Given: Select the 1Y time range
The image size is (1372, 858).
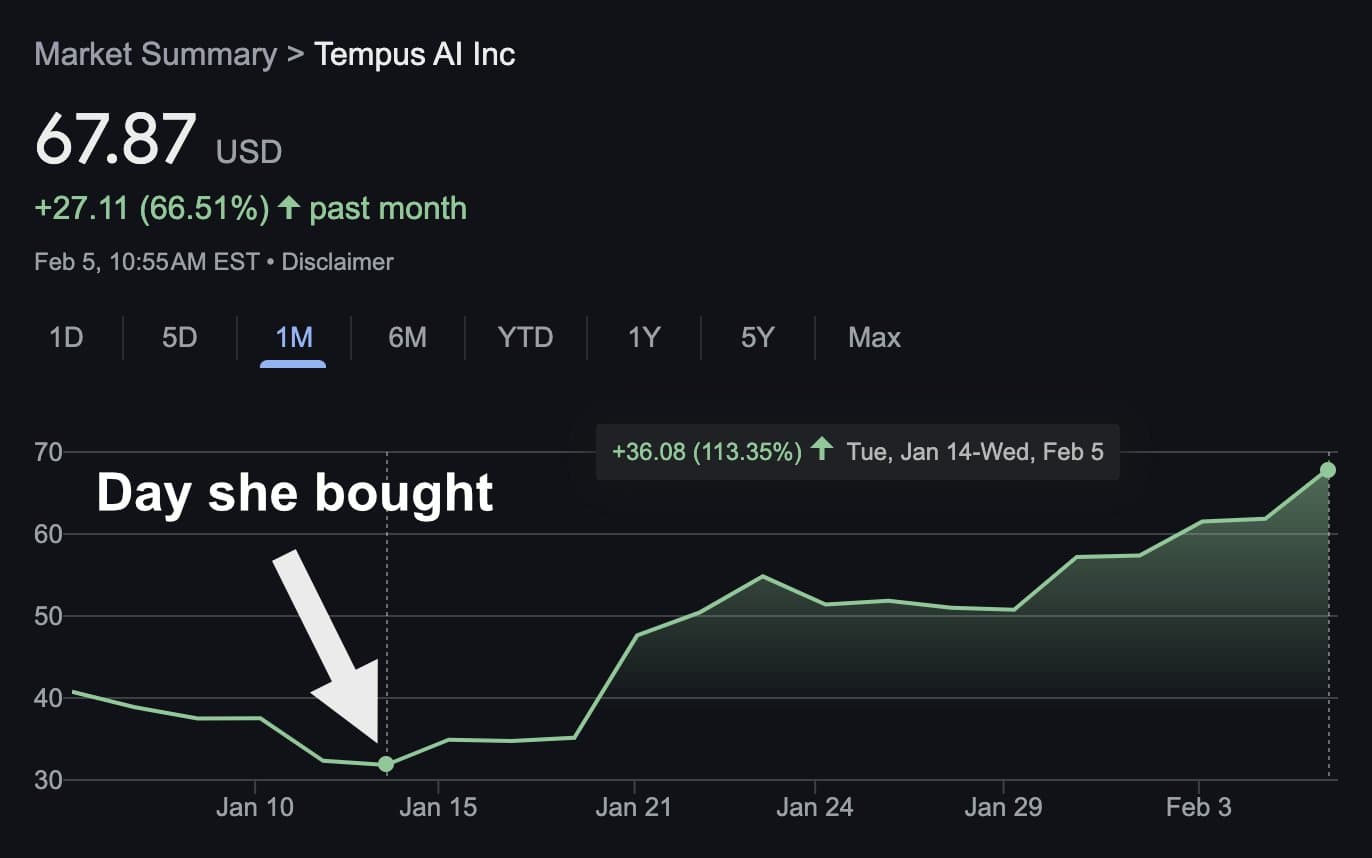Looking at the screenshot, I should coord(644,338).
